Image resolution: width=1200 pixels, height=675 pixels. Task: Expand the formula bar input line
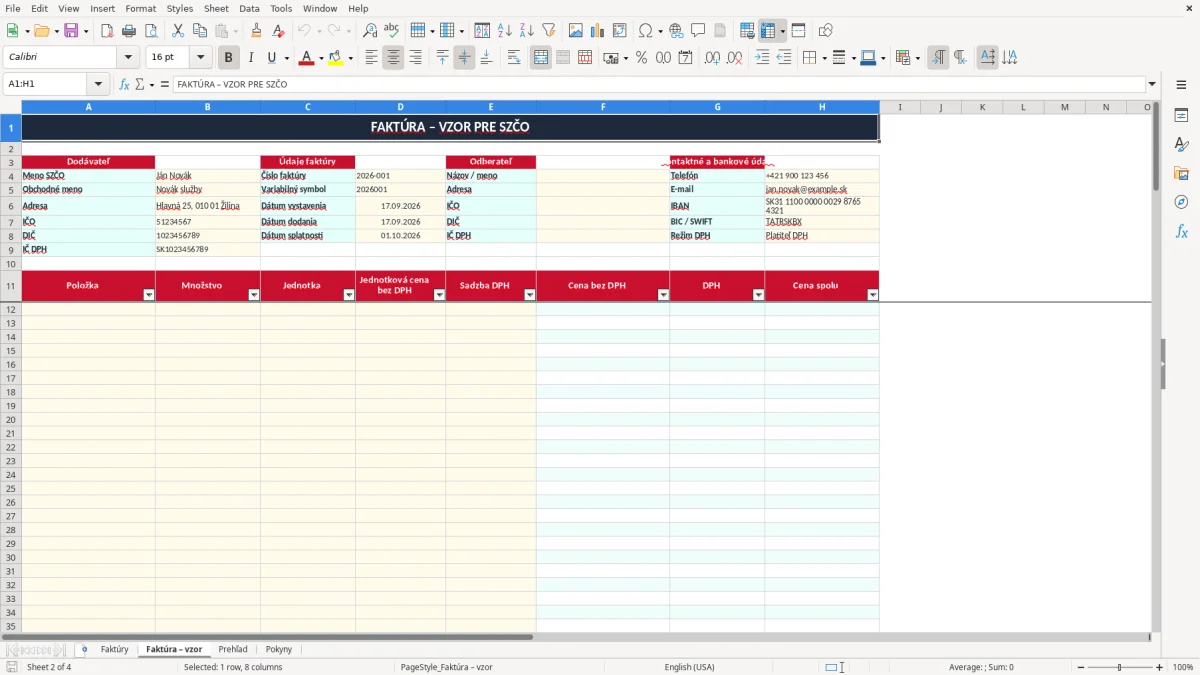tap(1152, 85)
